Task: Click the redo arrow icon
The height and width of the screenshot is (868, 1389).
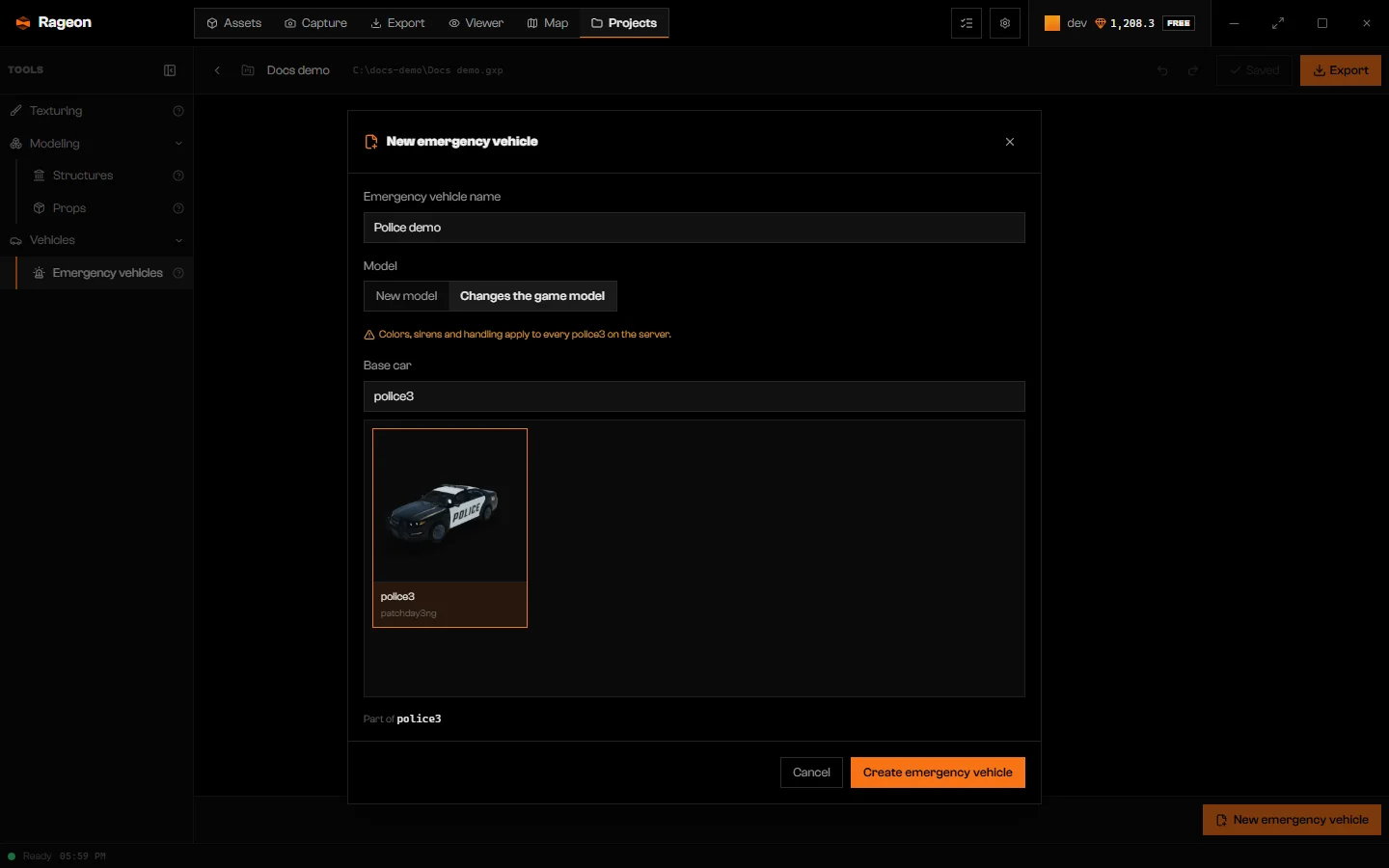Action: pyautogui.click(x=1193, y=70)
